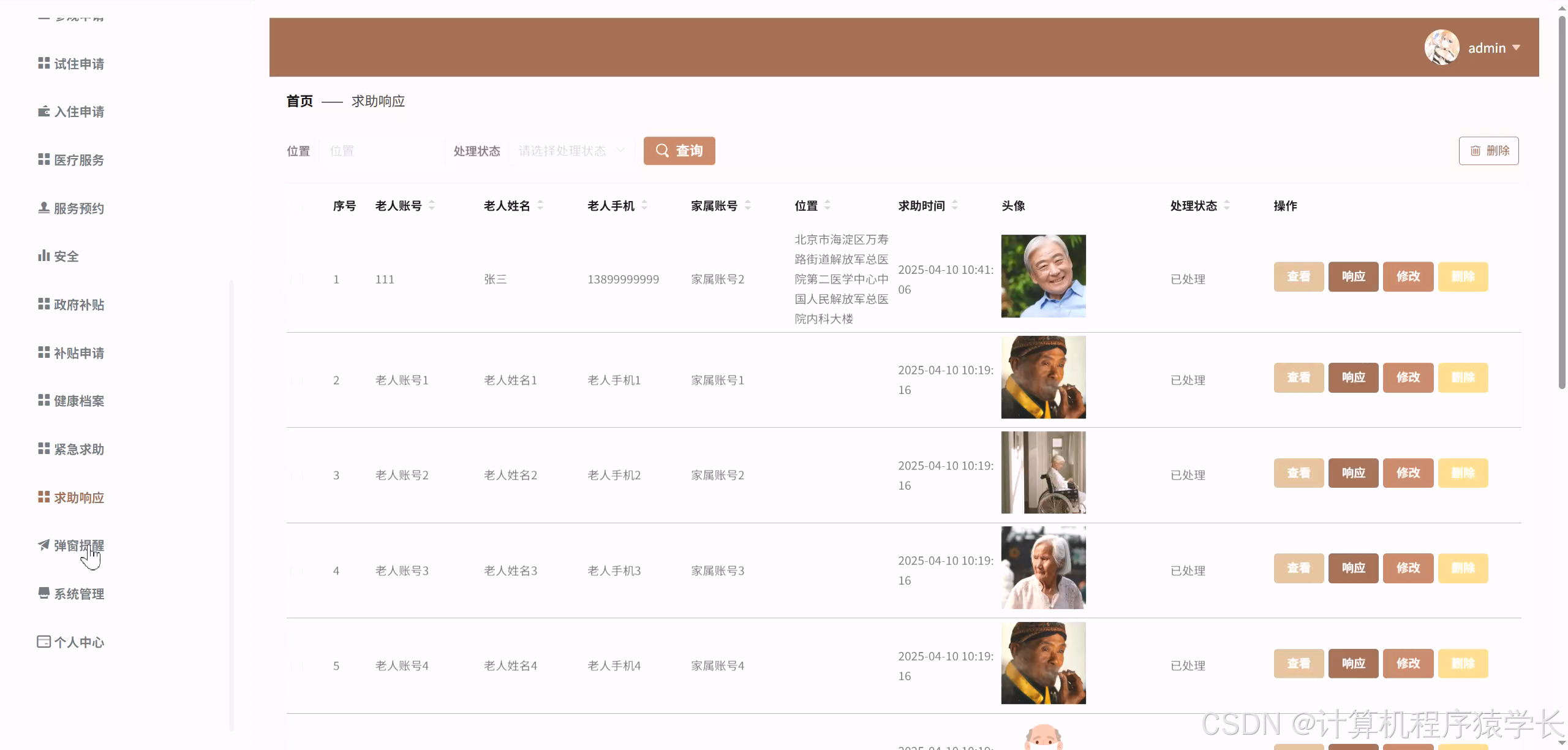Screen dimensions: 1568x750
Task: Sort table by 求助时间 column arrows
Action: [x=955, y=206]
